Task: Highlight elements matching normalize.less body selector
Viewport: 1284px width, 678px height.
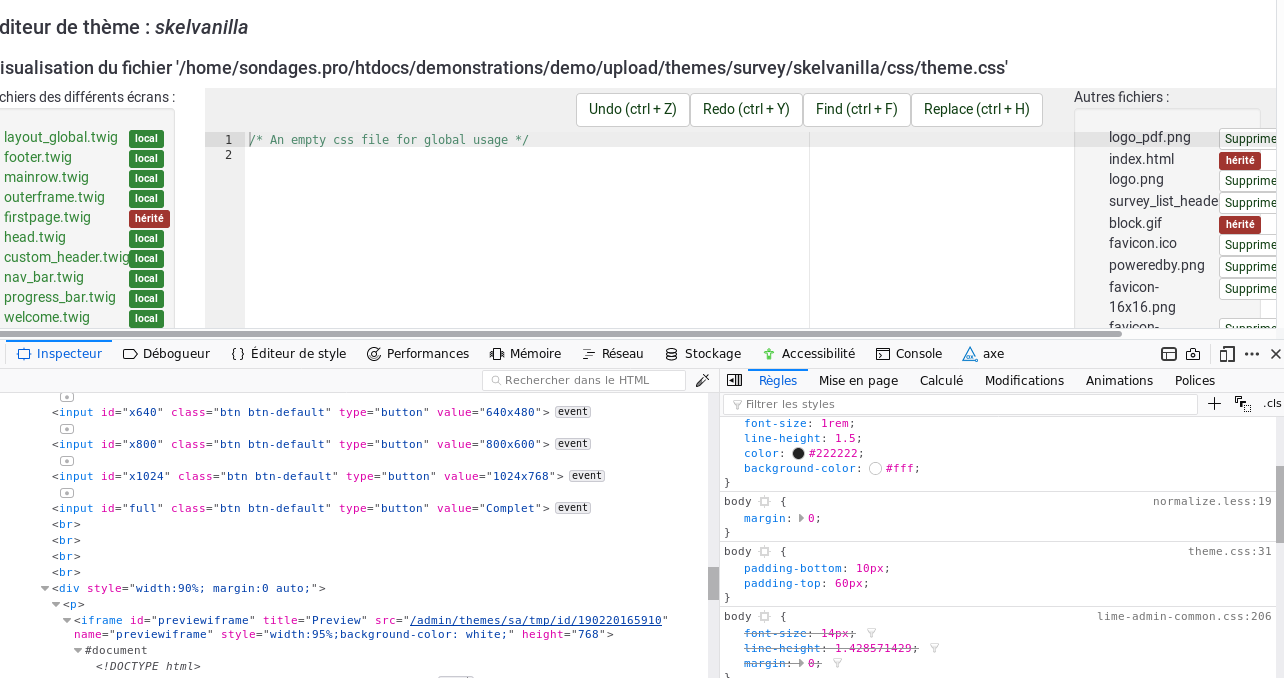Action: [764, 502]
